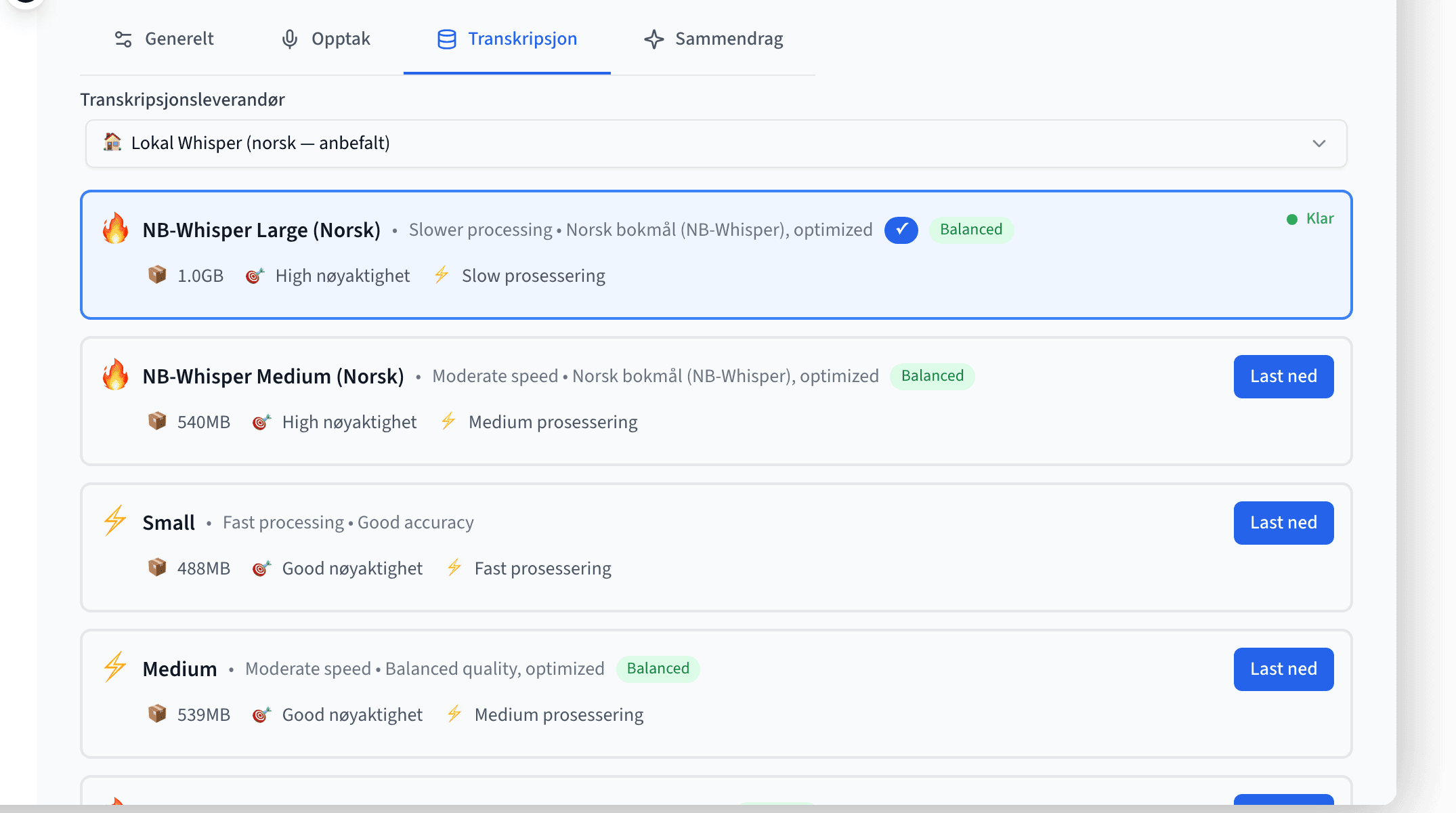Open the Transkripsjonsleverandør dropdown
This screenshot has width=1456, height=813.
[x=716, y=144]
